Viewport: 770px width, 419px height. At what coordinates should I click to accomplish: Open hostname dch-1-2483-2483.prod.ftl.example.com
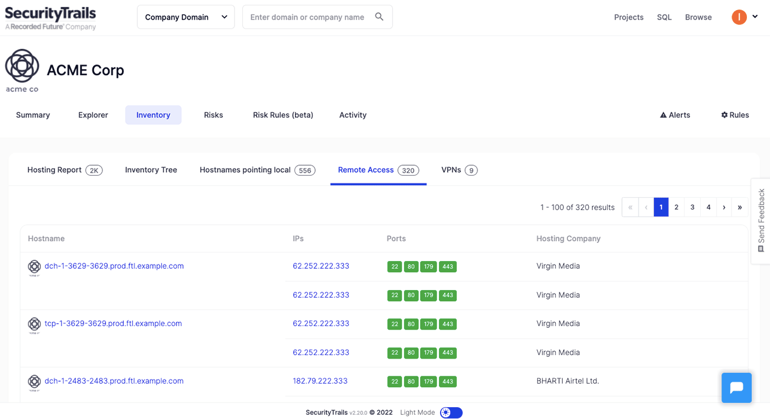pyautogui.click(x=114, y=381)
